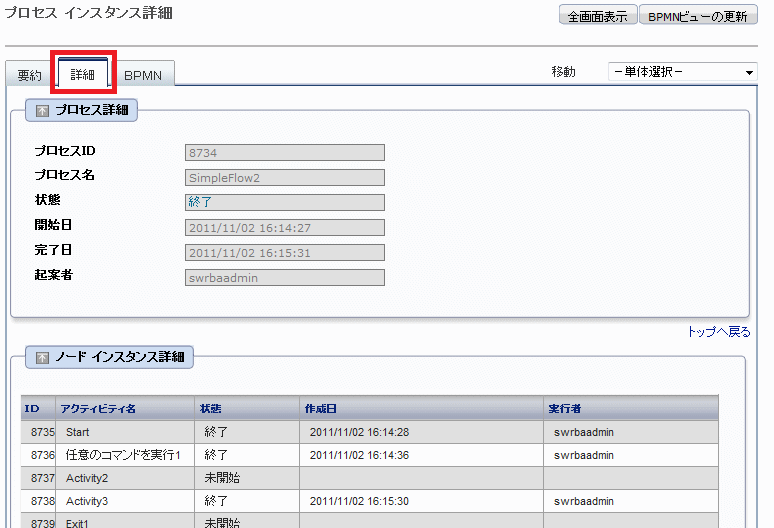Select the Activity3 row in table

(x=87, y=501)
